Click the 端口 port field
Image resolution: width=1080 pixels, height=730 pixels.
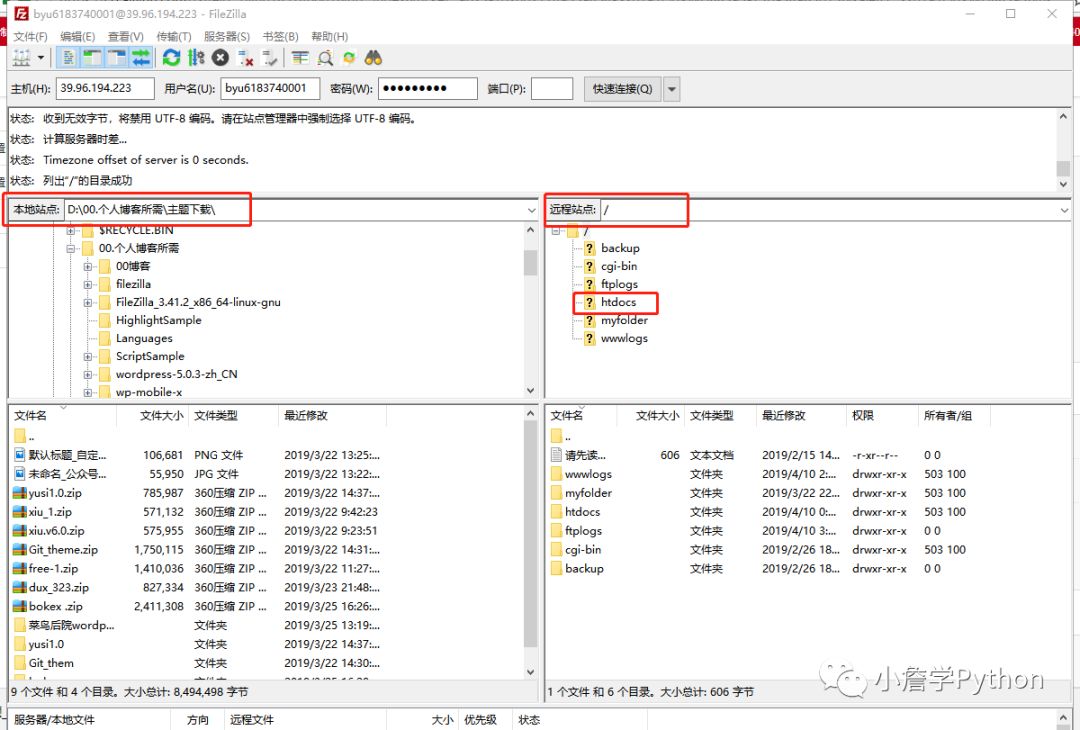552,88
